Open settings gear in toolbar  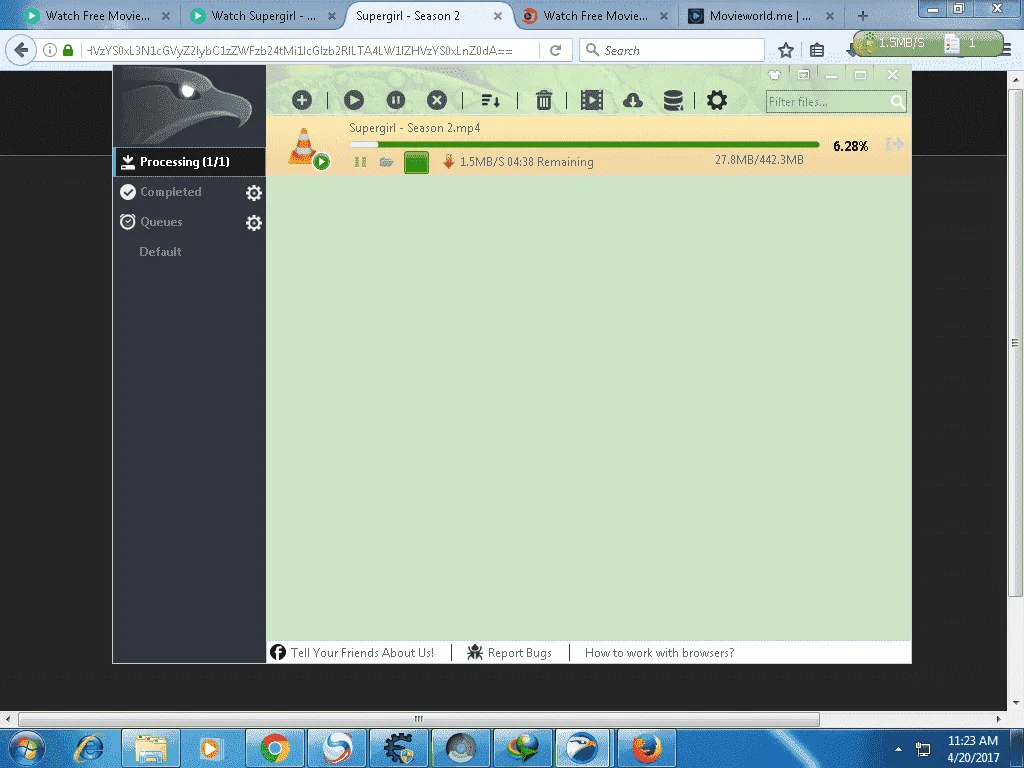click(x=716, y=101)
